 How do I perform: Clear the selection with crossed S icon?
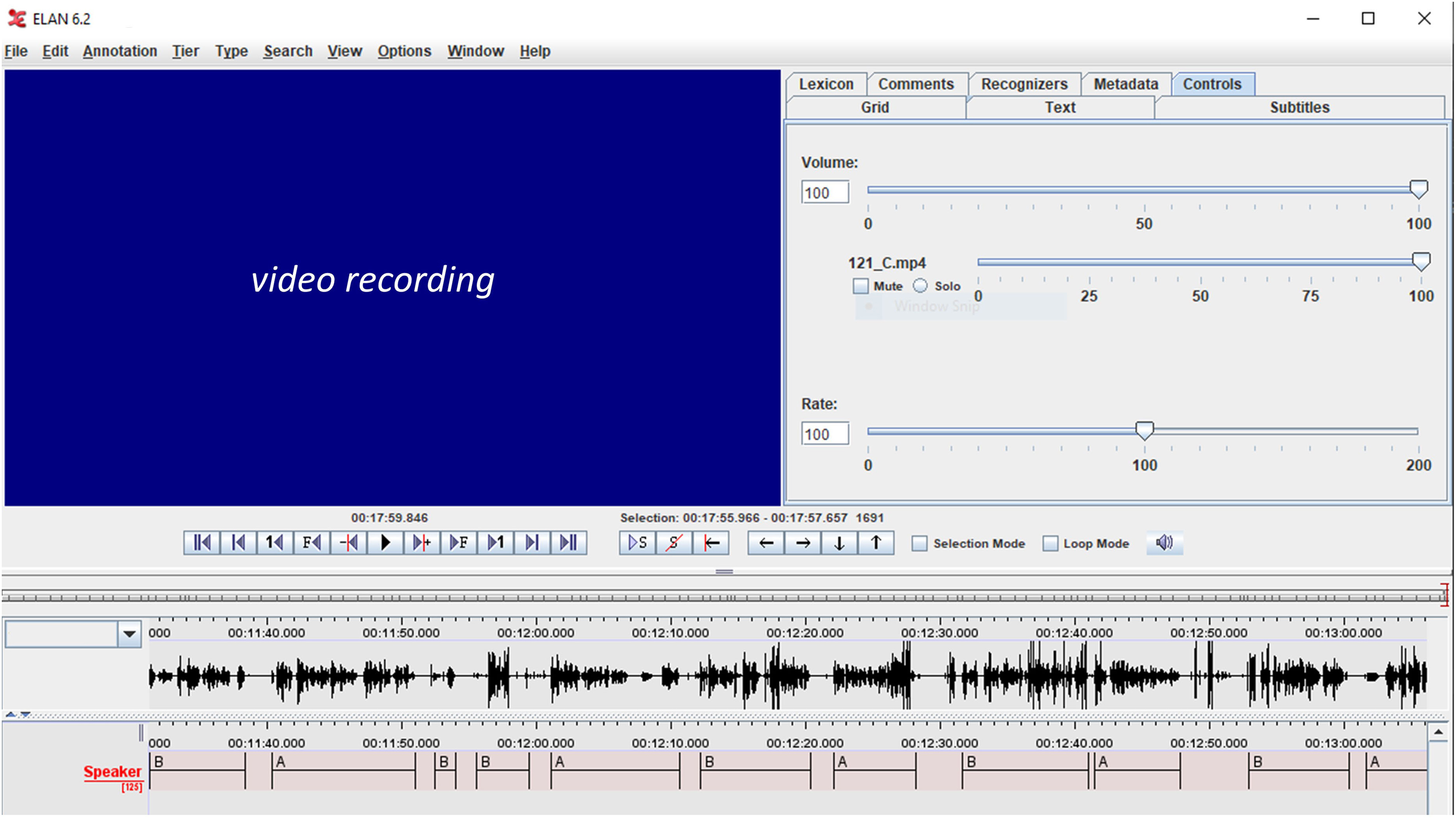674,543
